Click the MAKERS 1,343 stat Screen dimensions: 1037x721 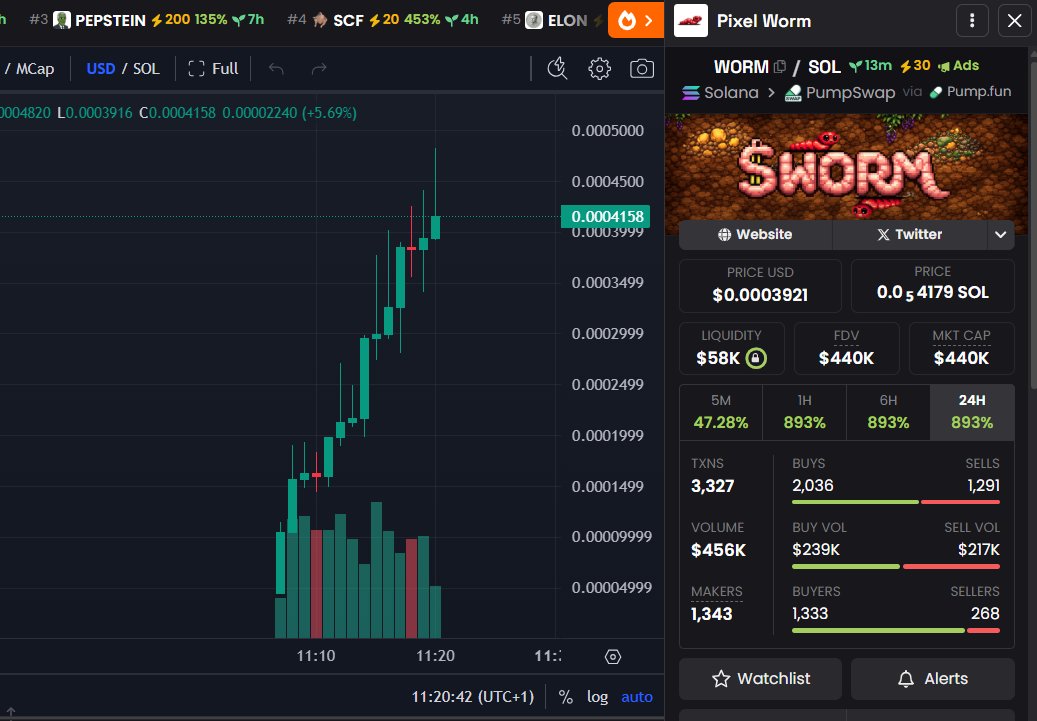[x=717, y=603]
